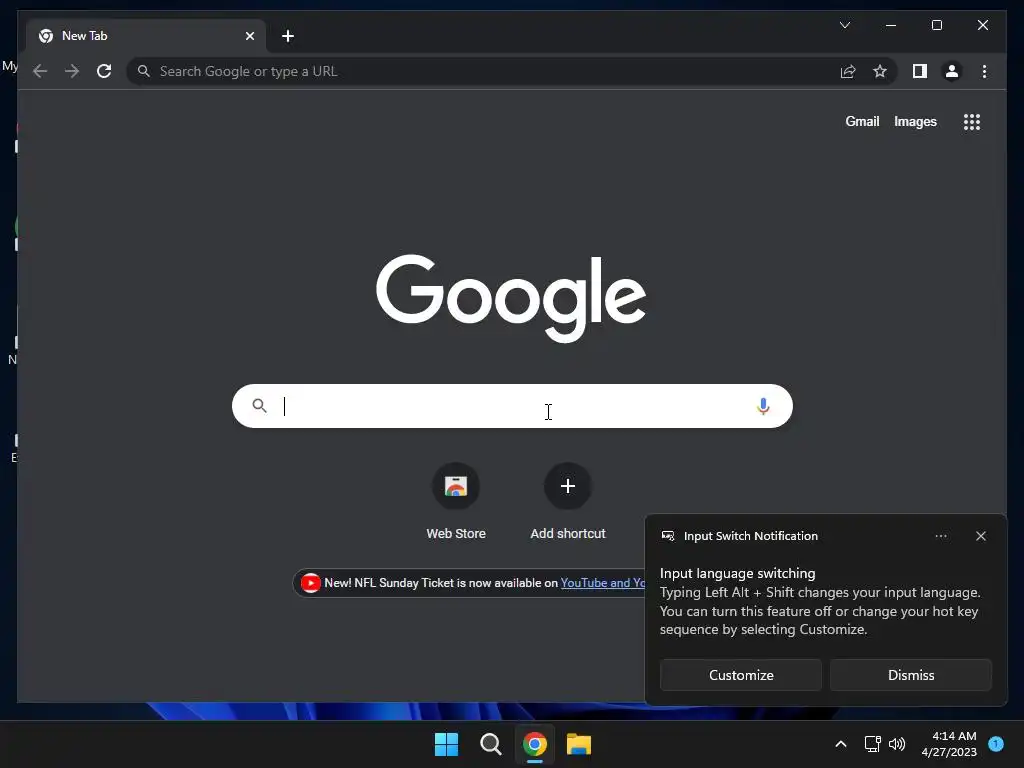
Task: Expand the tab search chevron
Action: pyautogui.click(x=844, y=25)
